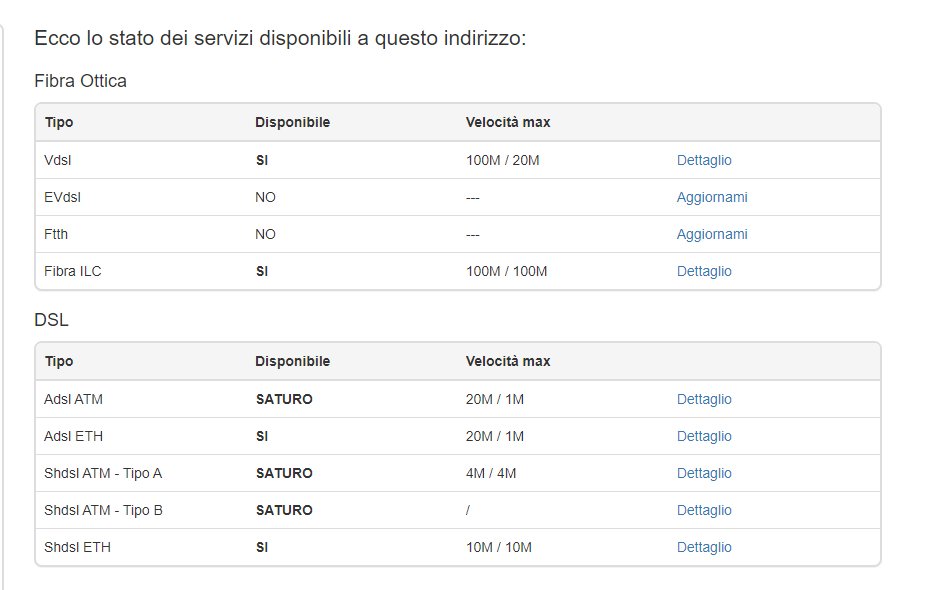Screen dimensions: 945x590
Task: Click the Fibra Ottica section heading
Action: point(80,81)
